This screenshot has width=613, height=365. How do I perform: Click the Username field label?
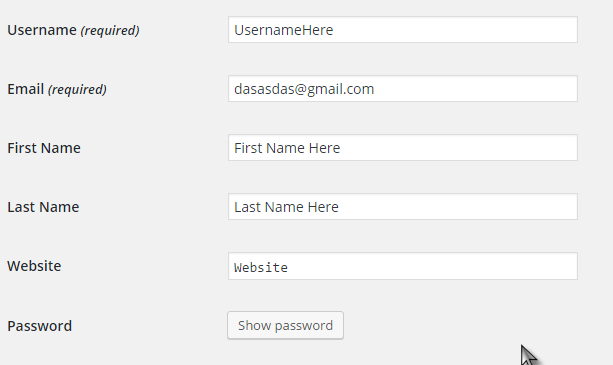click(42, 30)
